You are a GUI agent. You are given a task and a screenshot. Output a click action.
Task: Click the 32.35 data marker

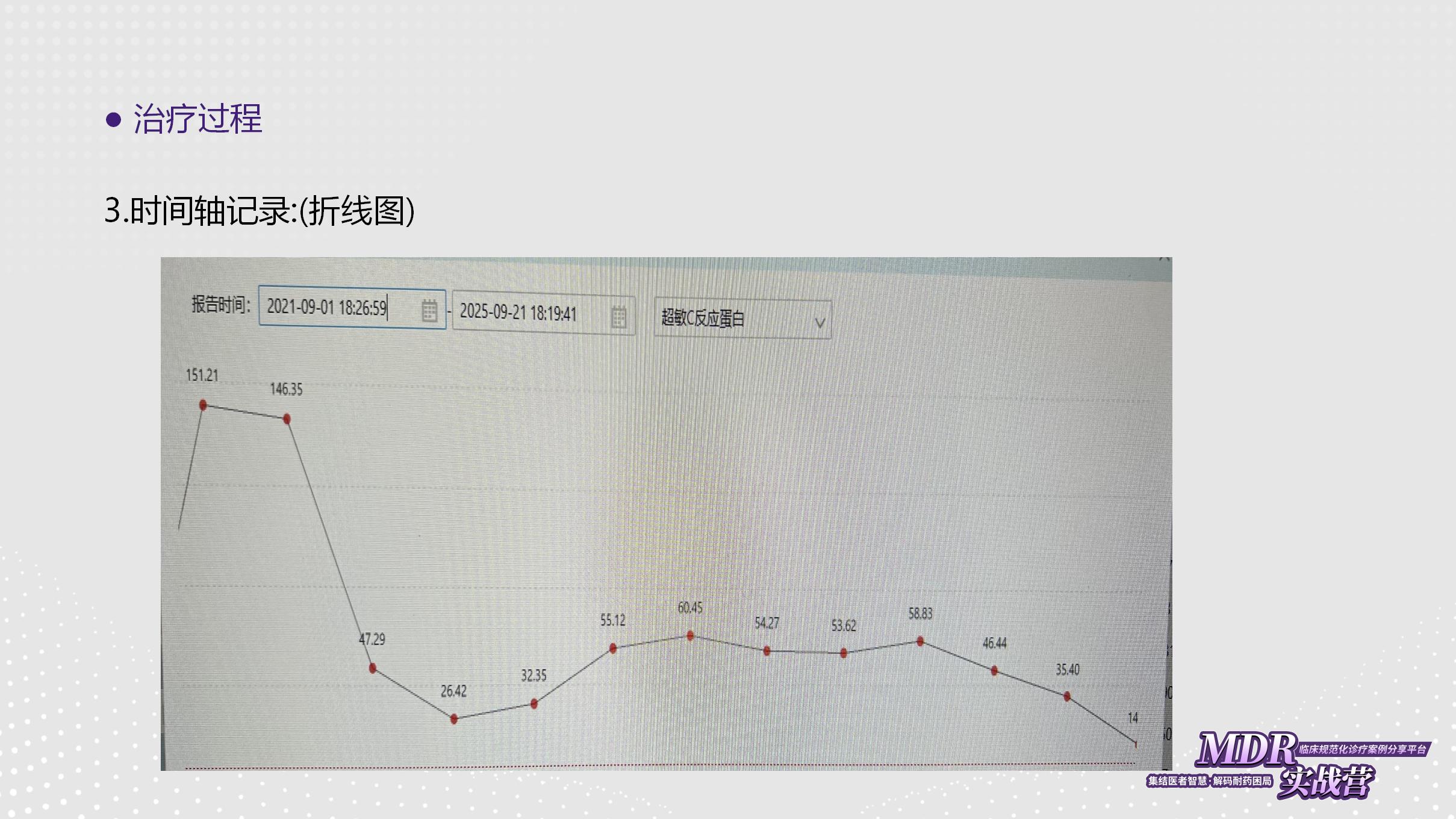(534, 703)
